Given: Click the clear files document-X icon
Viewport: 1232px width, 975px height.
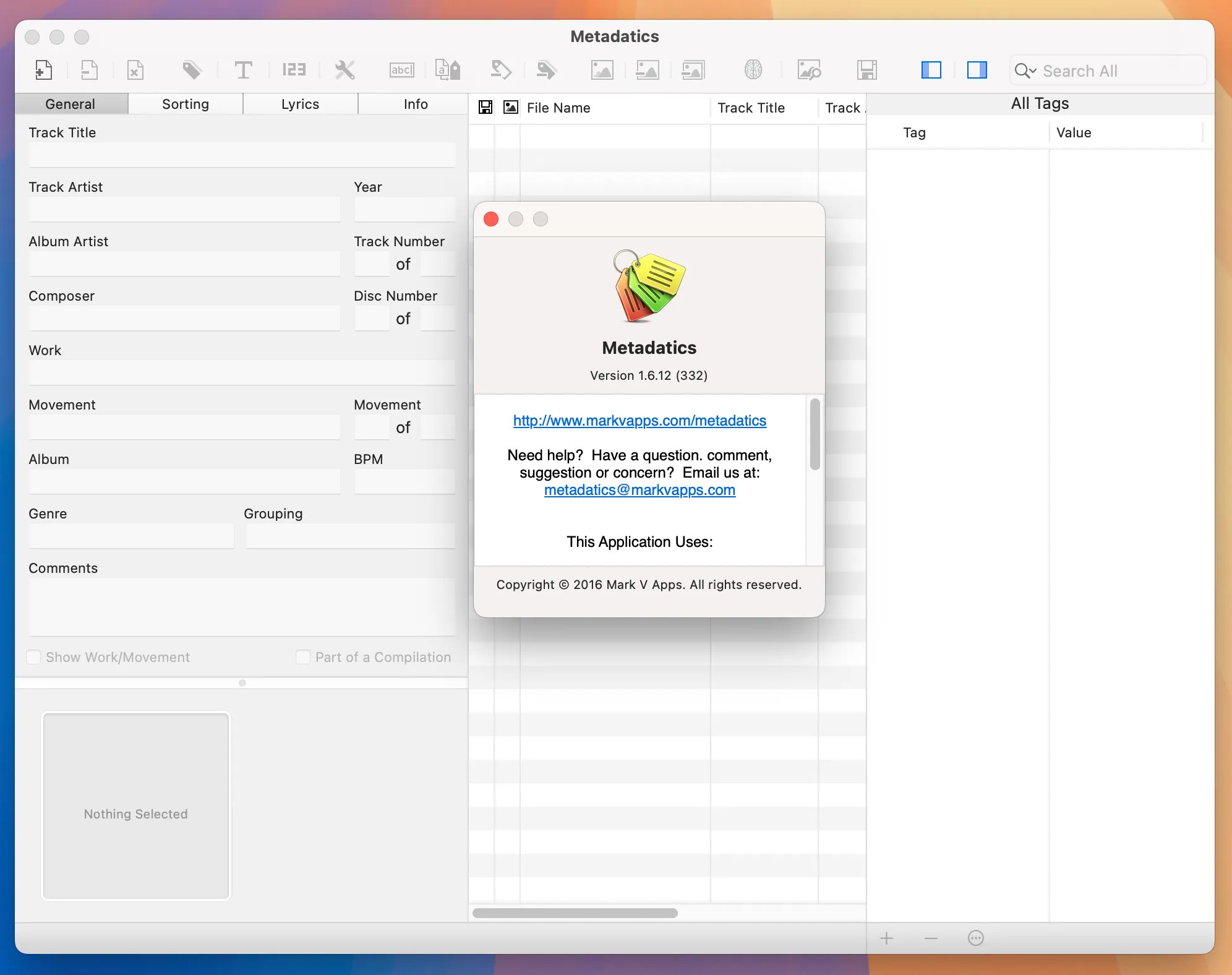Looking at the screenshot, I should 135,70.
